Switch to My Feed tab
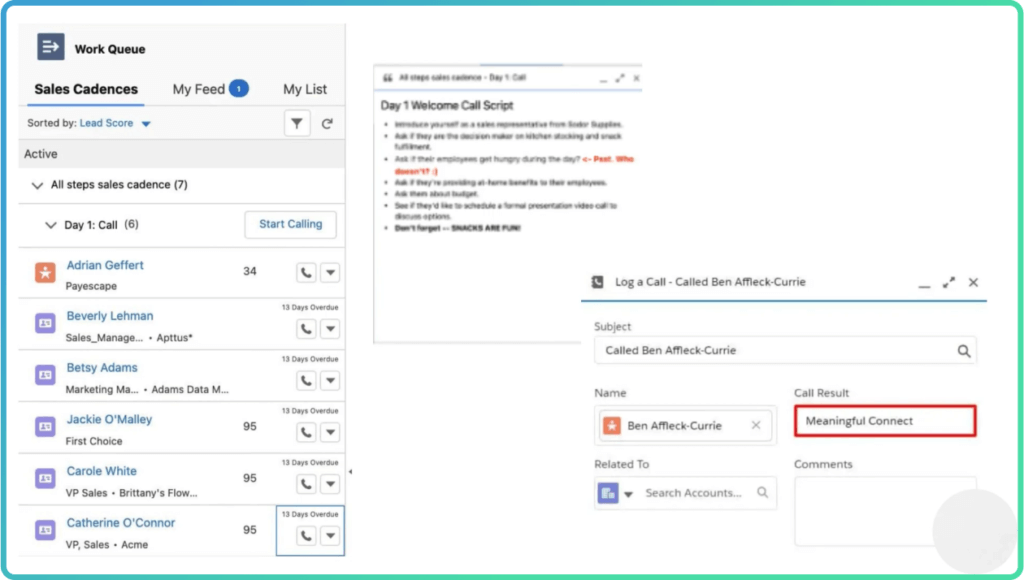The height and width of the screenshot is (580, 1024). [x=210, y=89]
